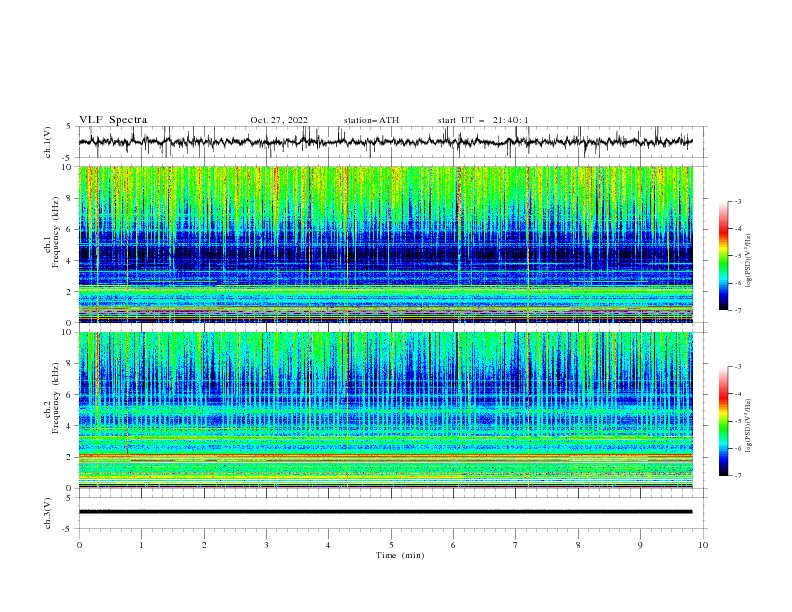This screenshot has height=612, width=792.
Task: Click the "-5" tick on upper color bar
Action: 737,256
